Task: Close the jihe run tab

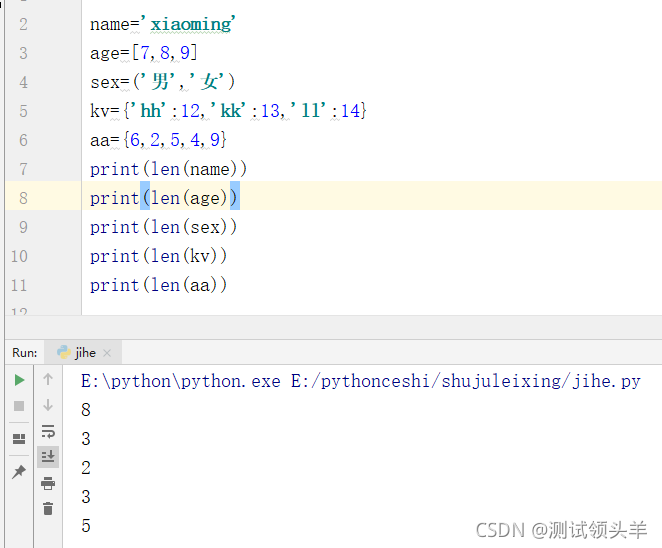Action: click(x=108, y=352)
